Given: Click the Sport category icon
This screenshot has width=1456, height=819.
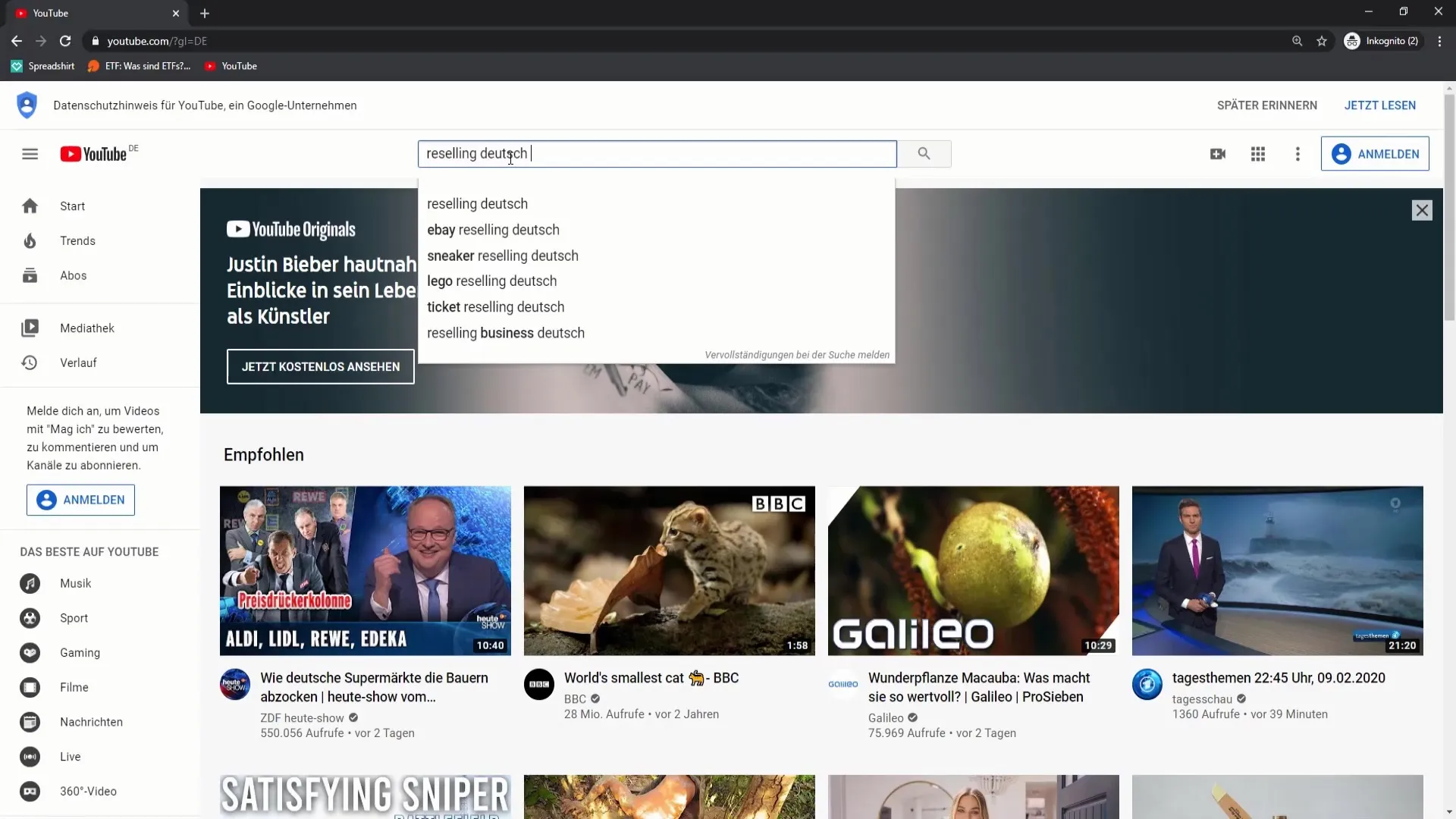Looking at the screenshot, I should tap(30, 619).
